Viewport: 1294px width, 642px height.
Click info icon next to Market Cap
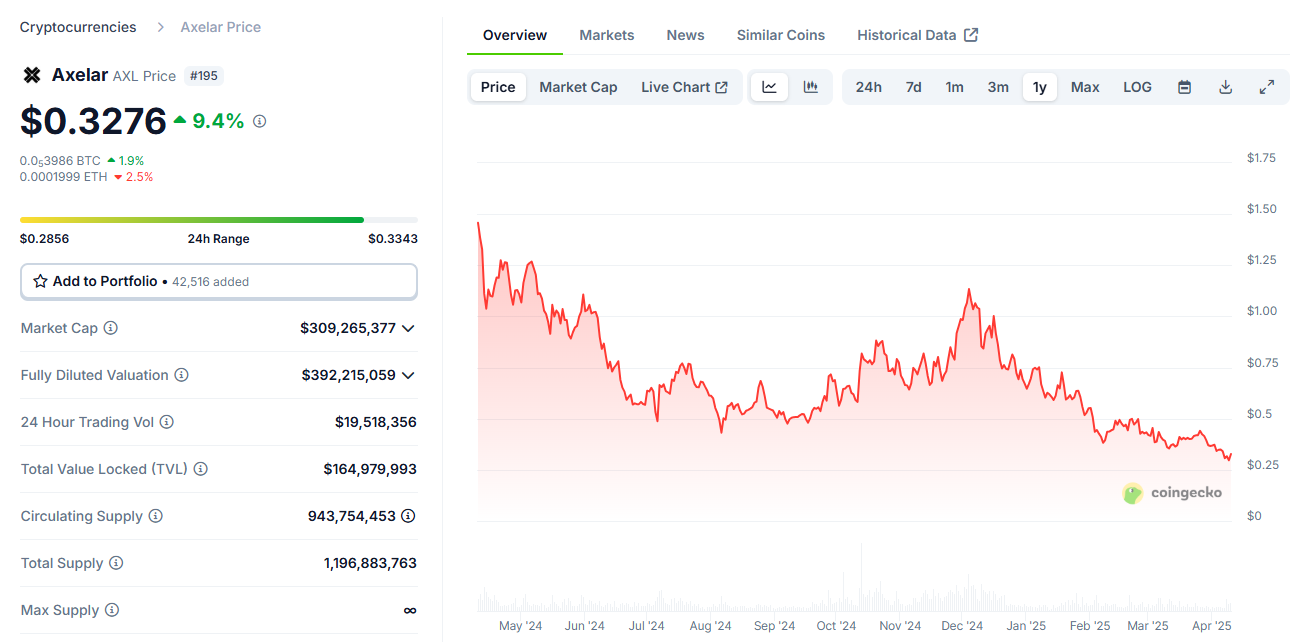[x=111, y=328]
